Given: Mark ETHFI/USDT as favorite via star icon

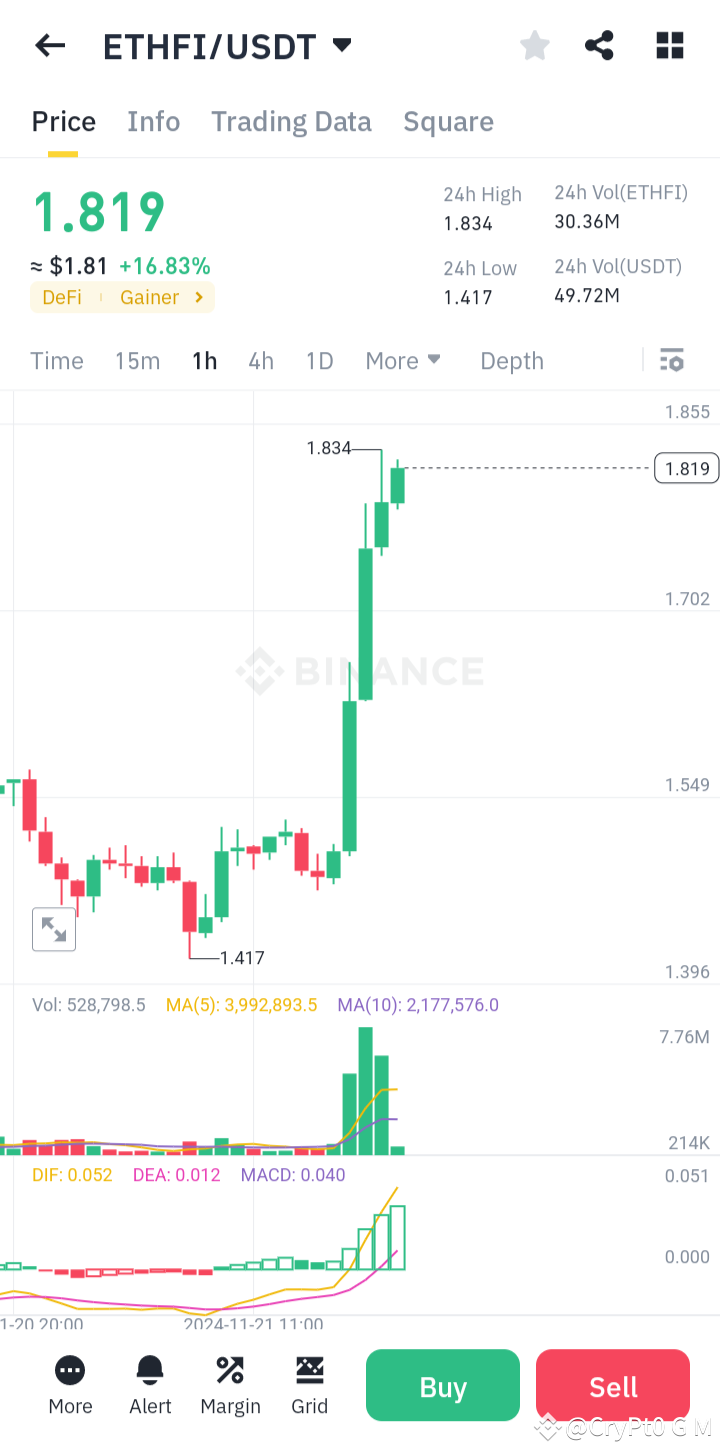Looking at the screenshot, I should click(534, 45).
